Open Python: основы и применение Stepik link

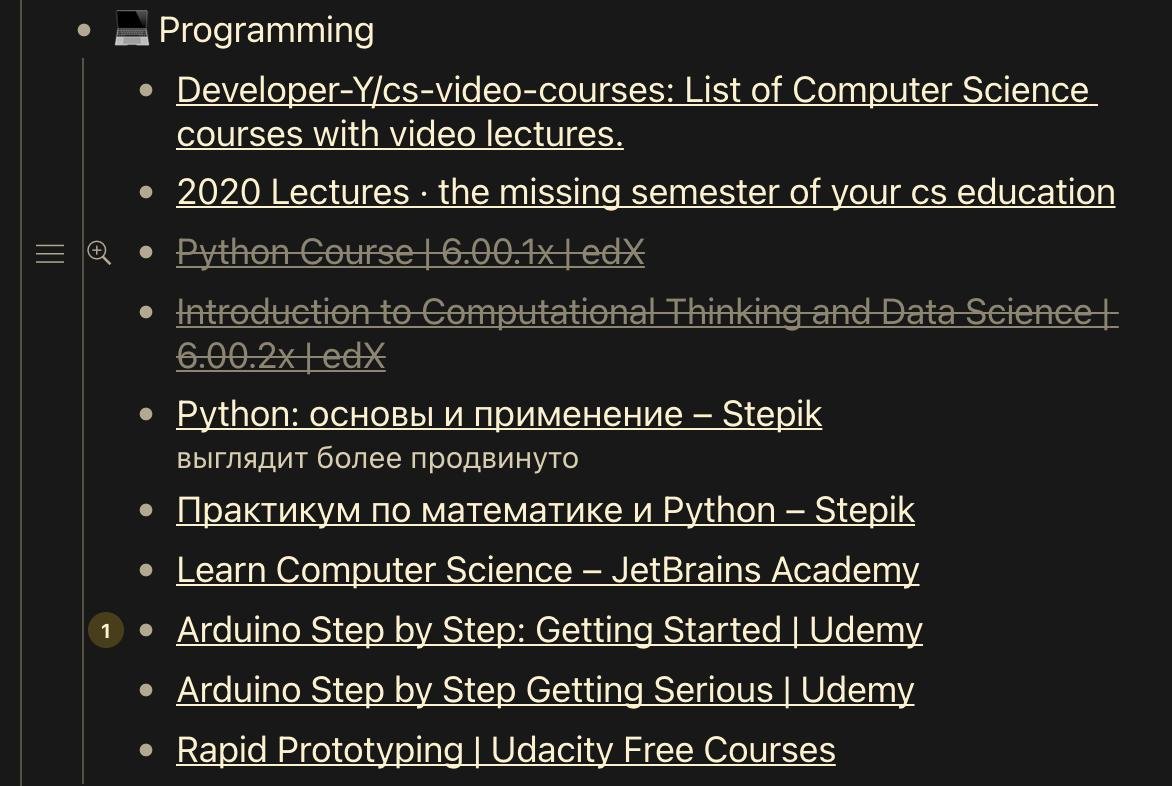499,414
